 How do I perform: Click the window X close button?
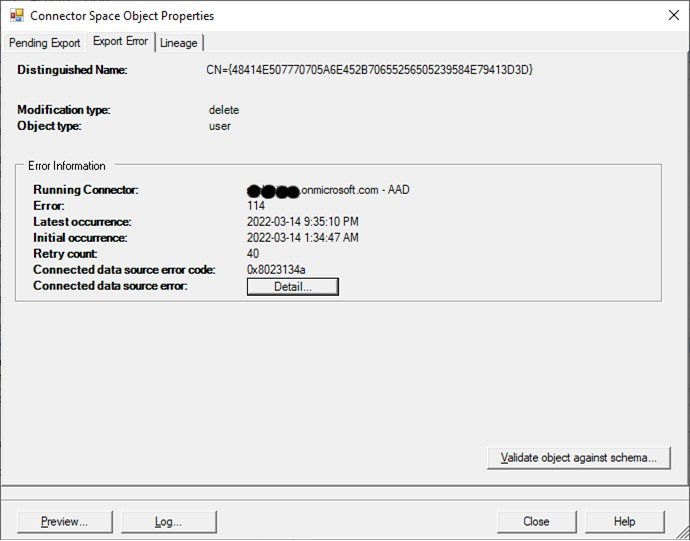(674, 15)
